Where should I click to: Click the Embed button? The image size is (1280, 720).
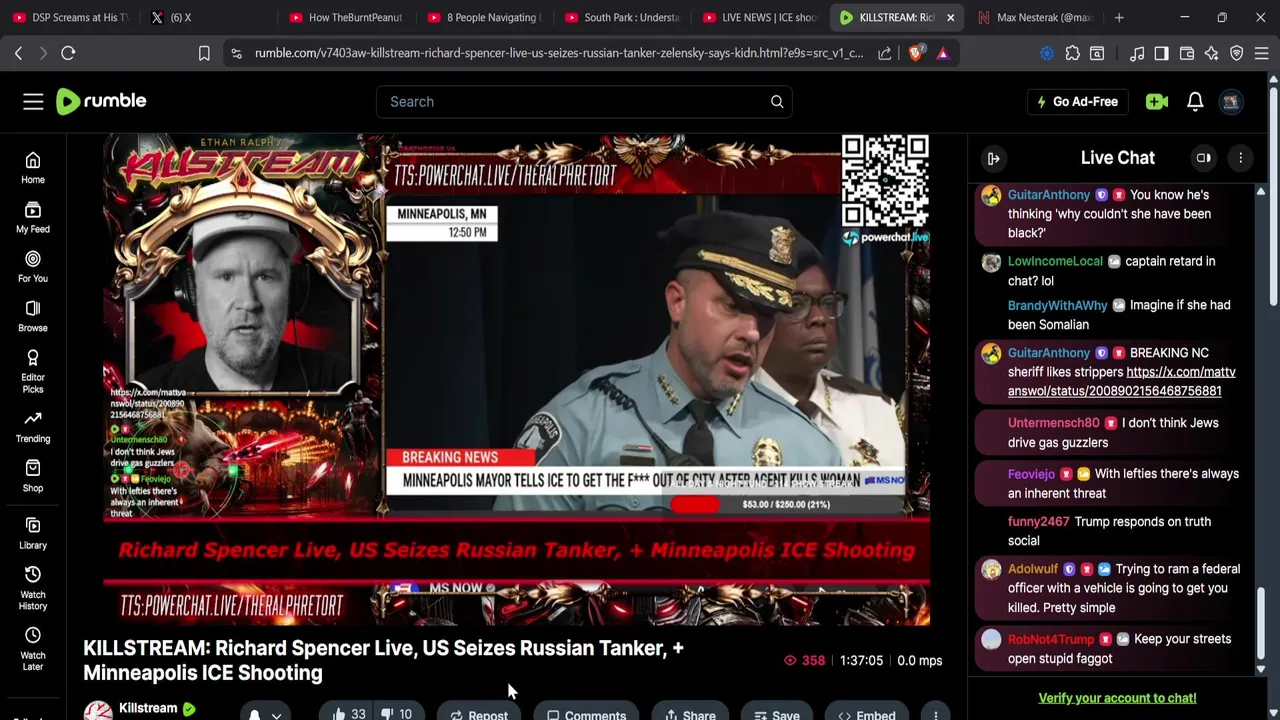click(867, 714)
